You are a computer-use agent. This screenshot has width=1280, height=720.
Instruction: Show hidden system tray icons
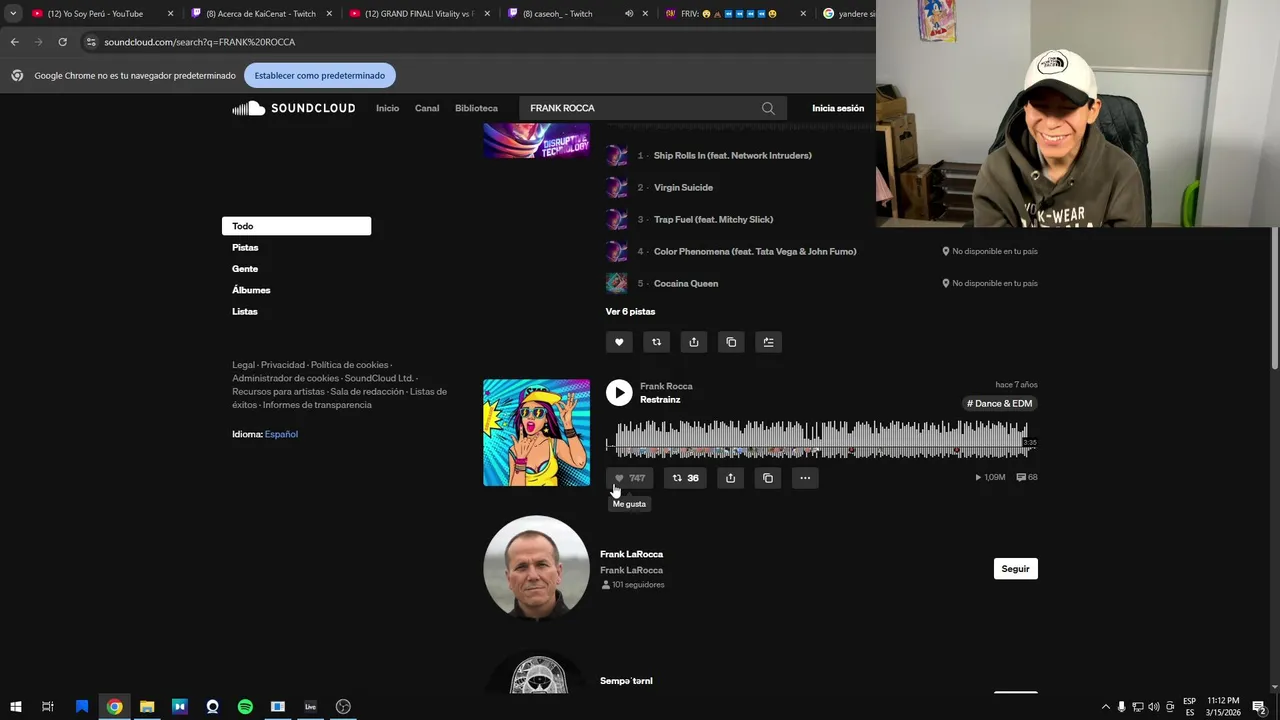point(1105,707)
